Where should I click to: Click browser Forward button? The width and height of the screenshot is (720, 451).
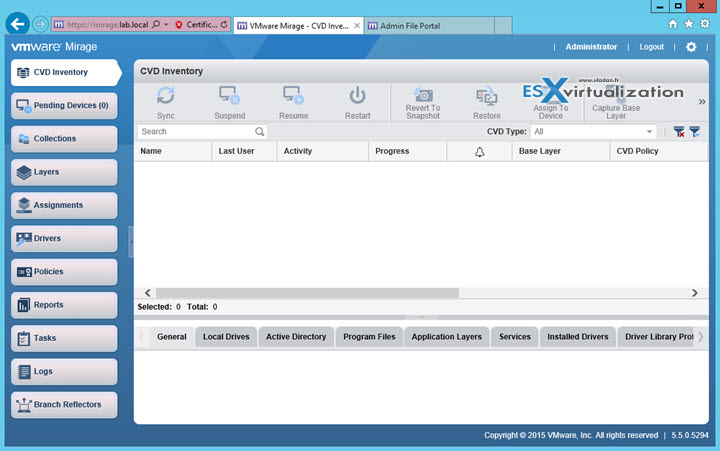(x=40, y=24)
